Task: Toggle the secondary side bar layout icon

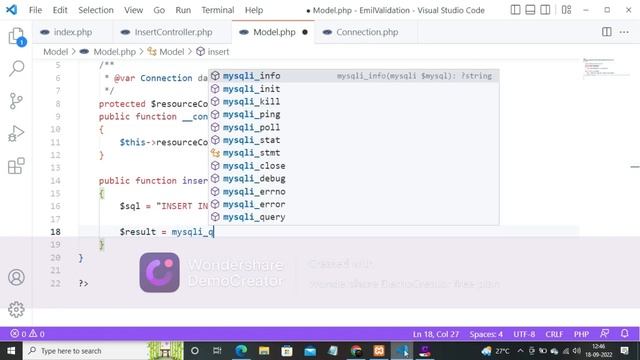Action: click(x=545, y=10)
